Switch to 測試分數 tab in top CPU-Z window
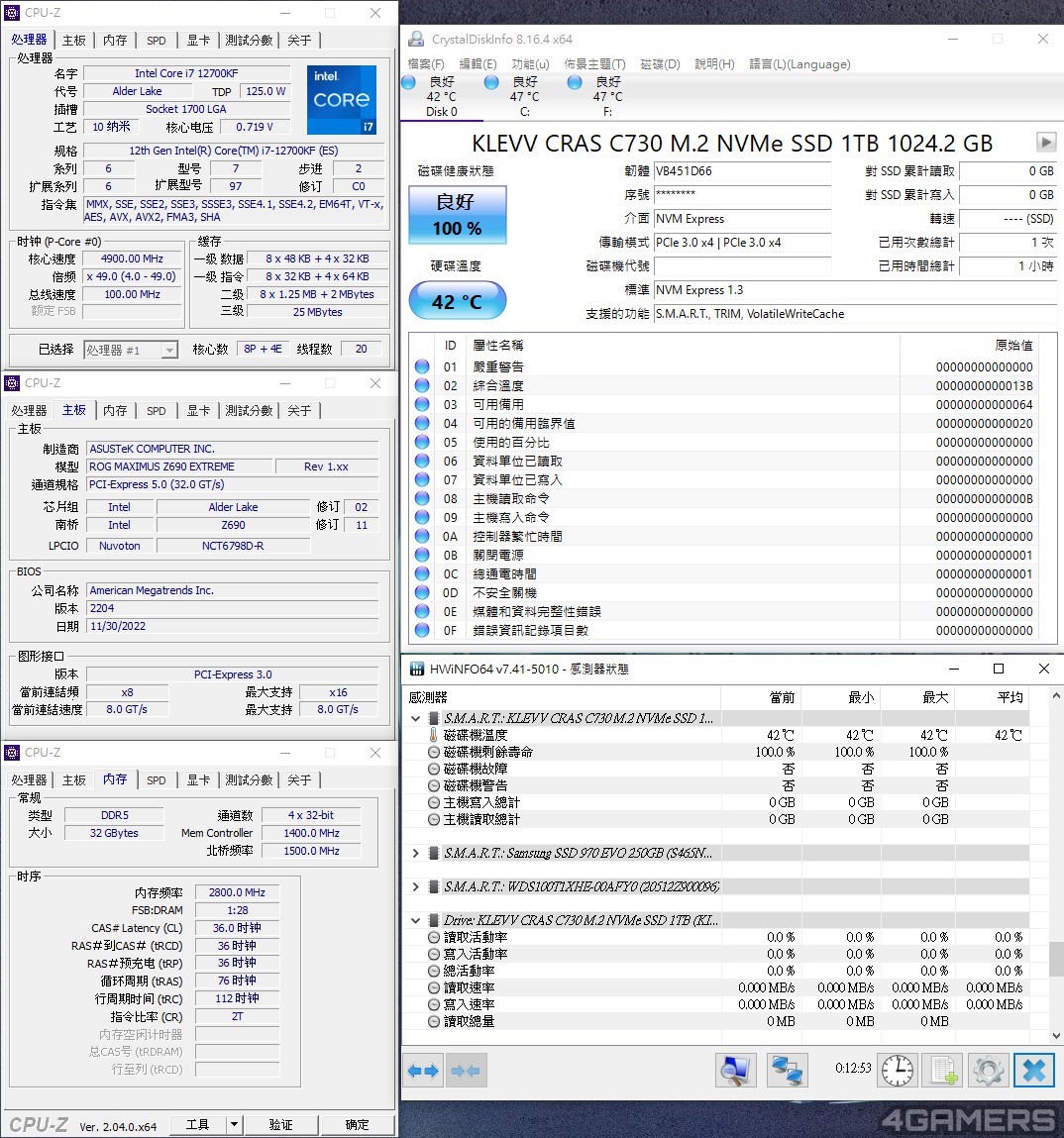 (249, 41)
